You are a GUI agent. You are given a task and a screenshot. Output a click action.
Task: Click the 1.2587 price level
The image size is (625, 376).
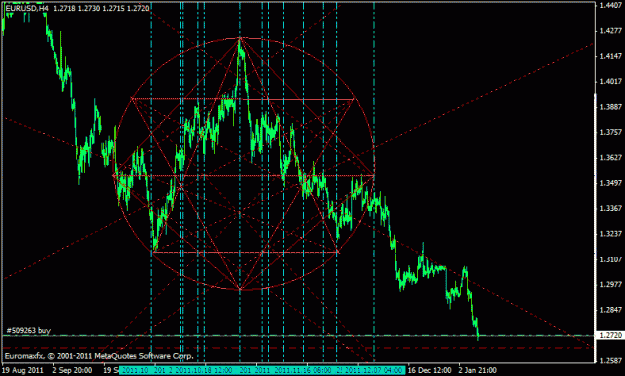(611, 360)
